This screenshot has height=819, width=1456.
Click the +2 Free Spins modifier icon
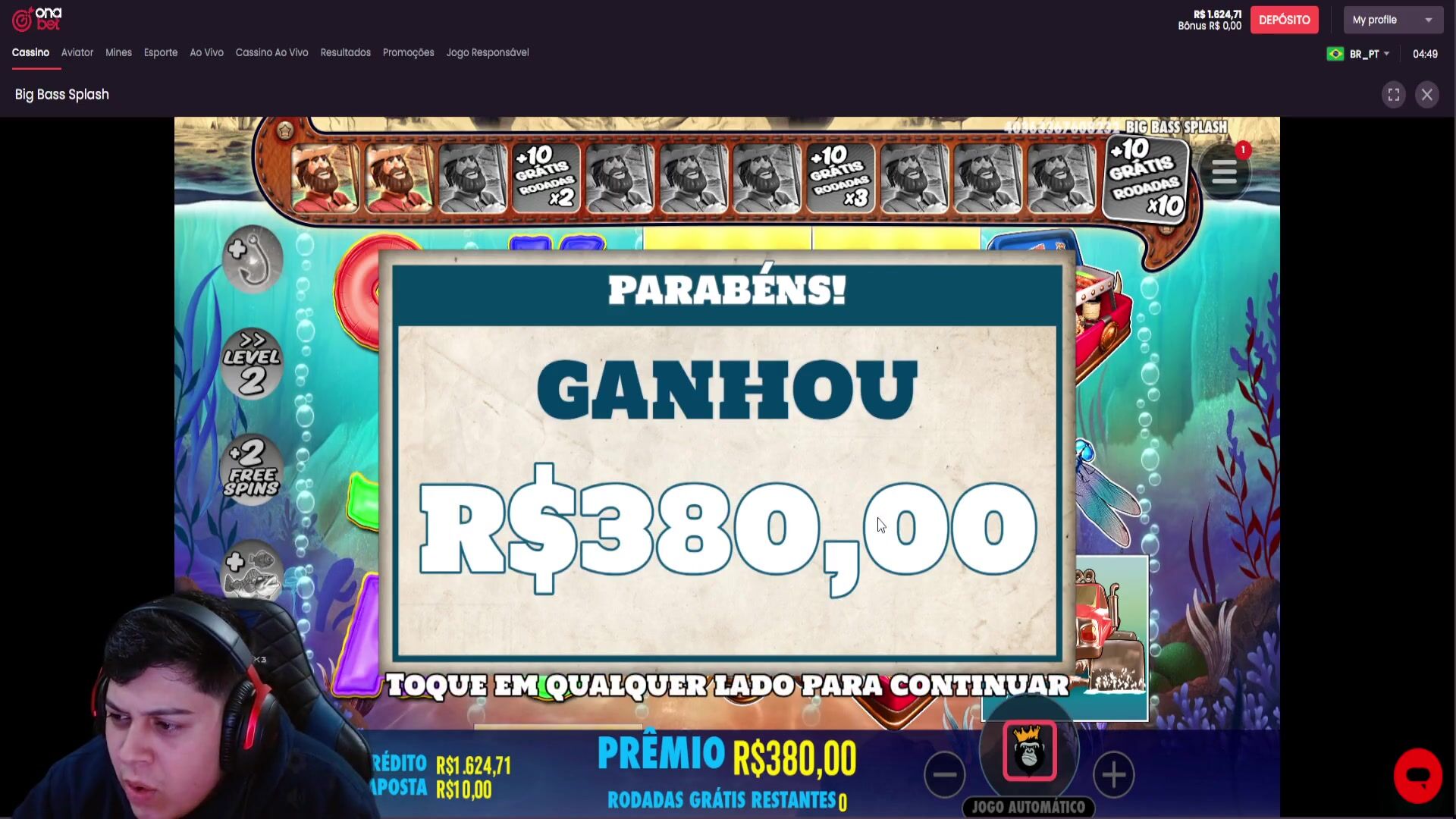pyautogui.click(x=252, y=469)
